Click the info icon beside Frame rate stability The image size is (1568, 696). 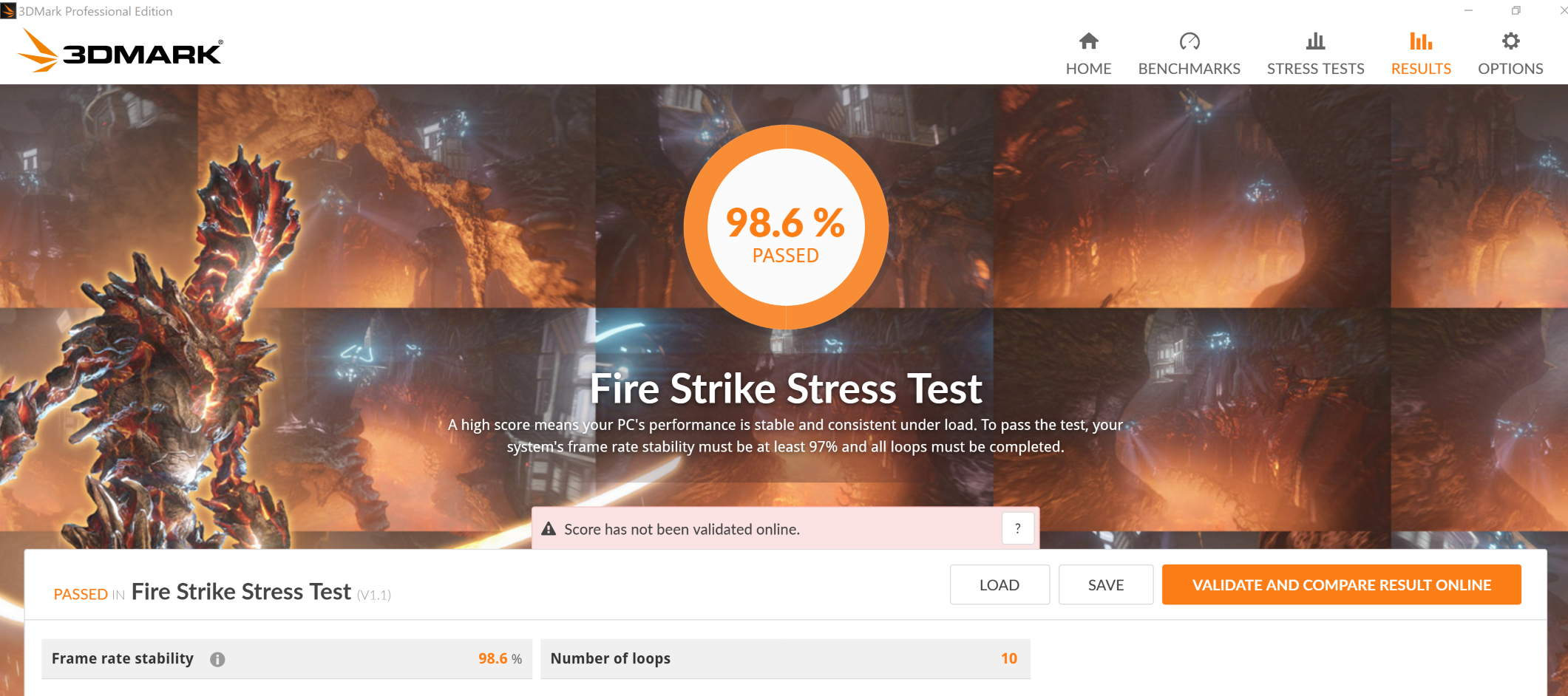pos(217,659)
